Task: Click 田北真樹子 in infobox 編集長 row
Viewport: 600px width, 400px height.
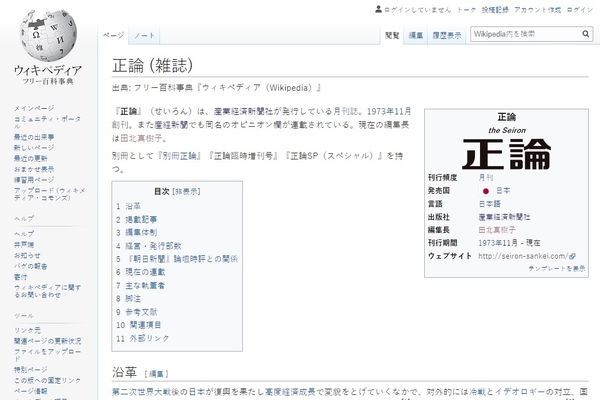Action: pos(497,230)
